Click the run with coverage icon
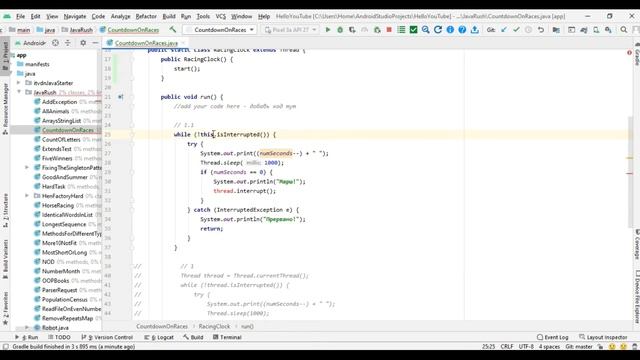640x360 pixels. (352, 30)
